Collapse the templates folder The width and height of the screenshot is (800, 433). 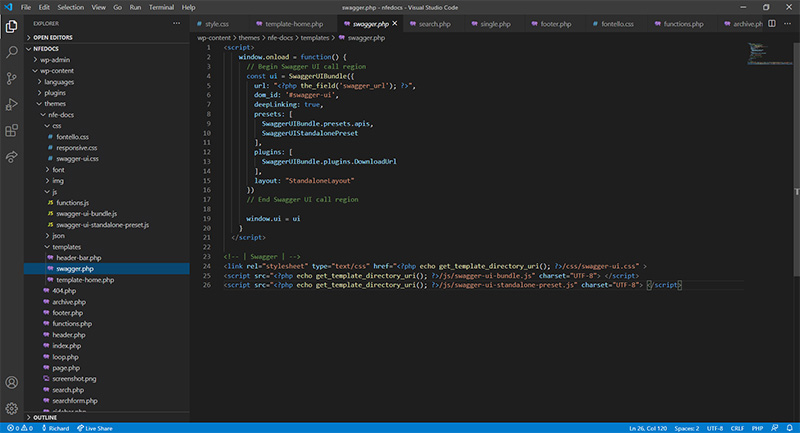point(67,246)
